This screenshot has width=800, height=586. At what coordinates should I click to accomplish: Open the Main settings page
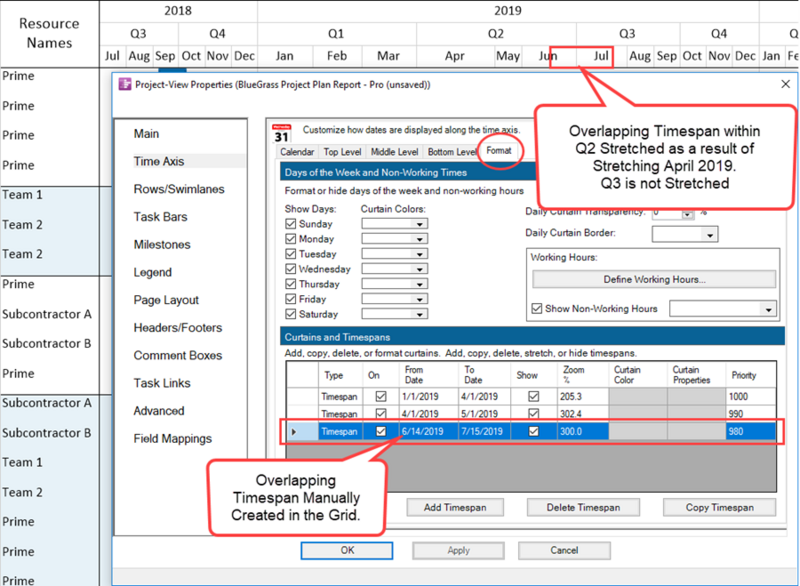click(146, 134)
